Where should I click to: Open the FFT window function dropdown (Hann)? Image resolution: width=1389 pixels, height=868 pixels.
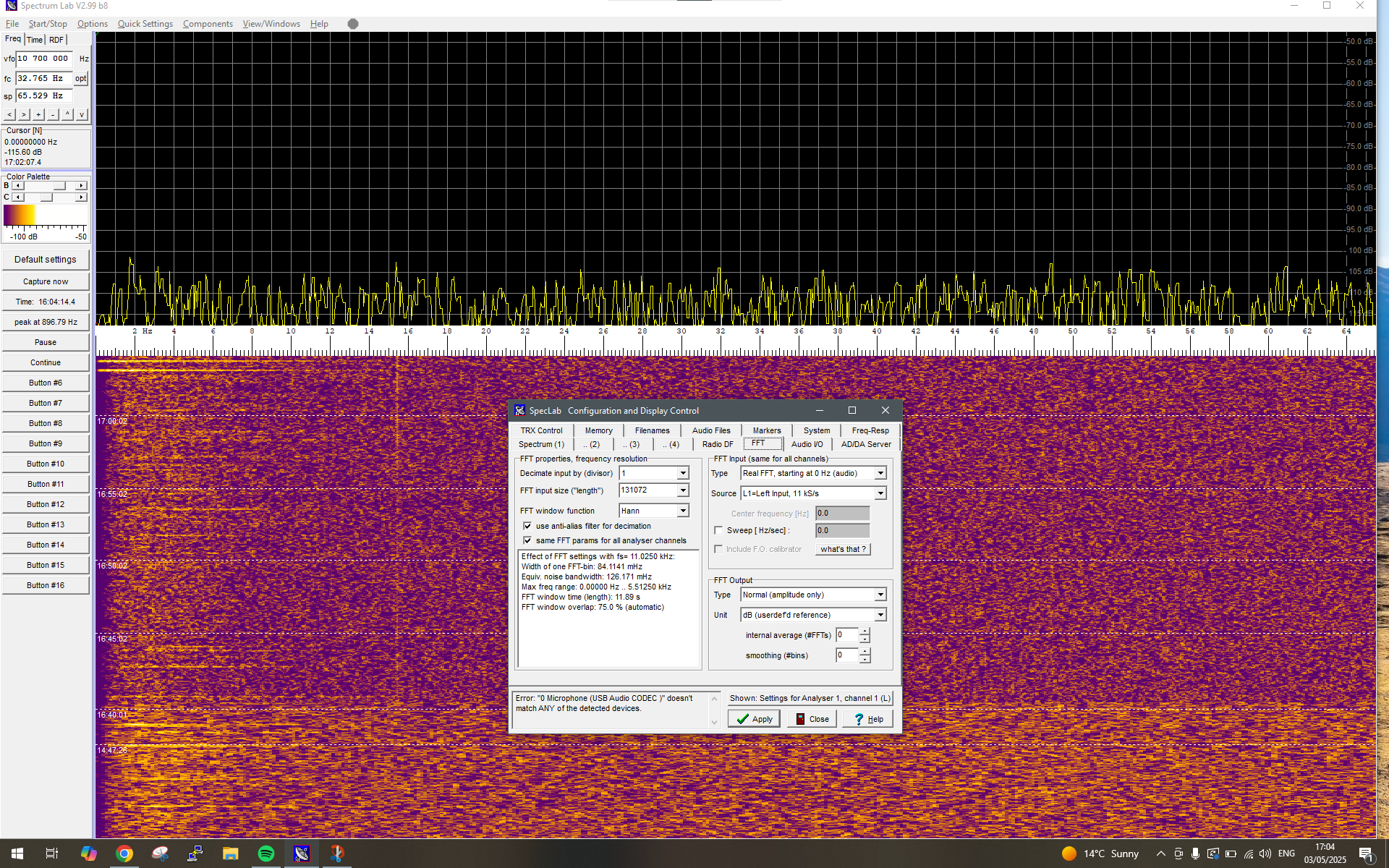(682, 511)
